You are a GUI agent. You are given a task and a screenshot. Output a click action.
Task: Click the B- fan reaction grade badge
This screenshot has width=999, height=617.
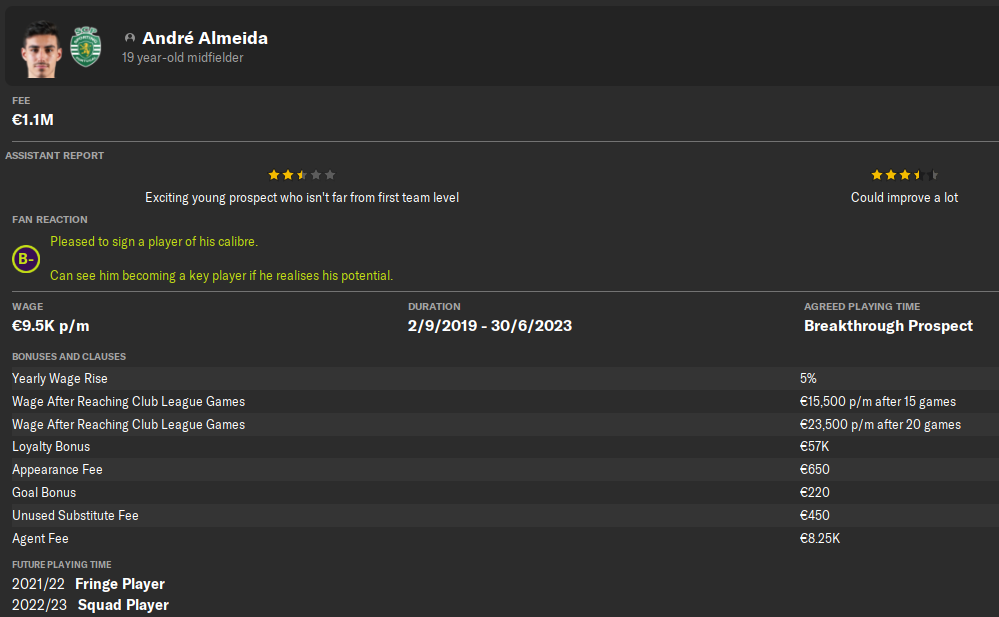tap(26, 259)
